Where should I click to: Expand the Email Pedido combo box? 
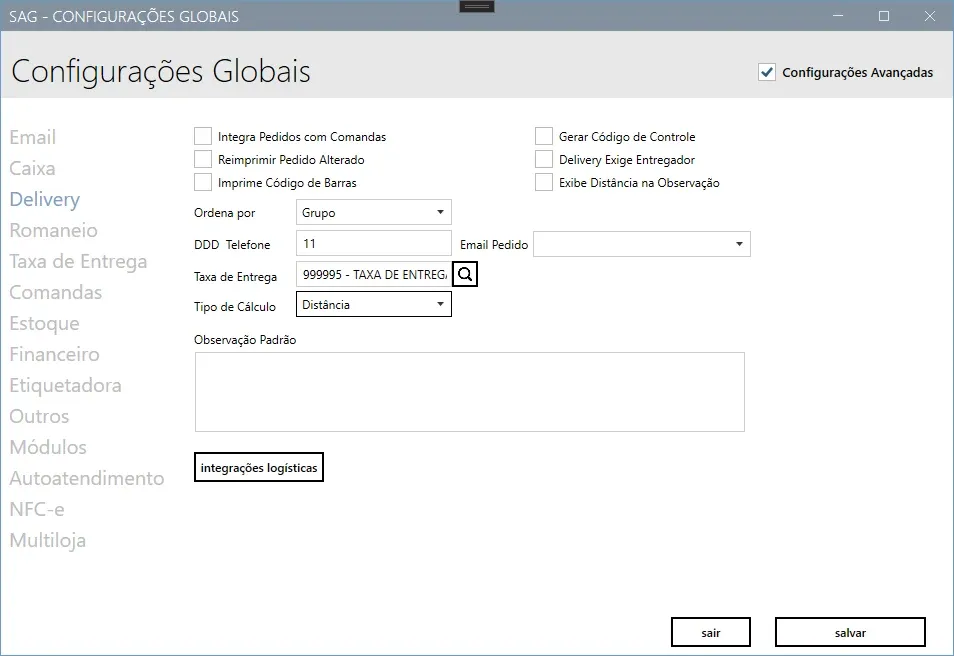(641, 244)
